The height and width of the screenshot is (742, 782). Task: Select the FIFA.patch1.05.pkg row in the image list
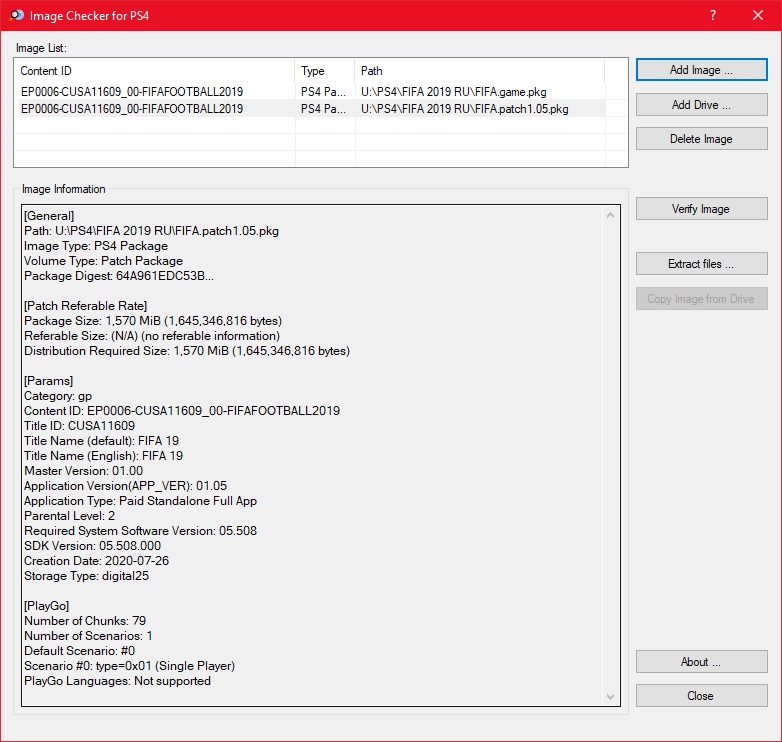[310, 109]
